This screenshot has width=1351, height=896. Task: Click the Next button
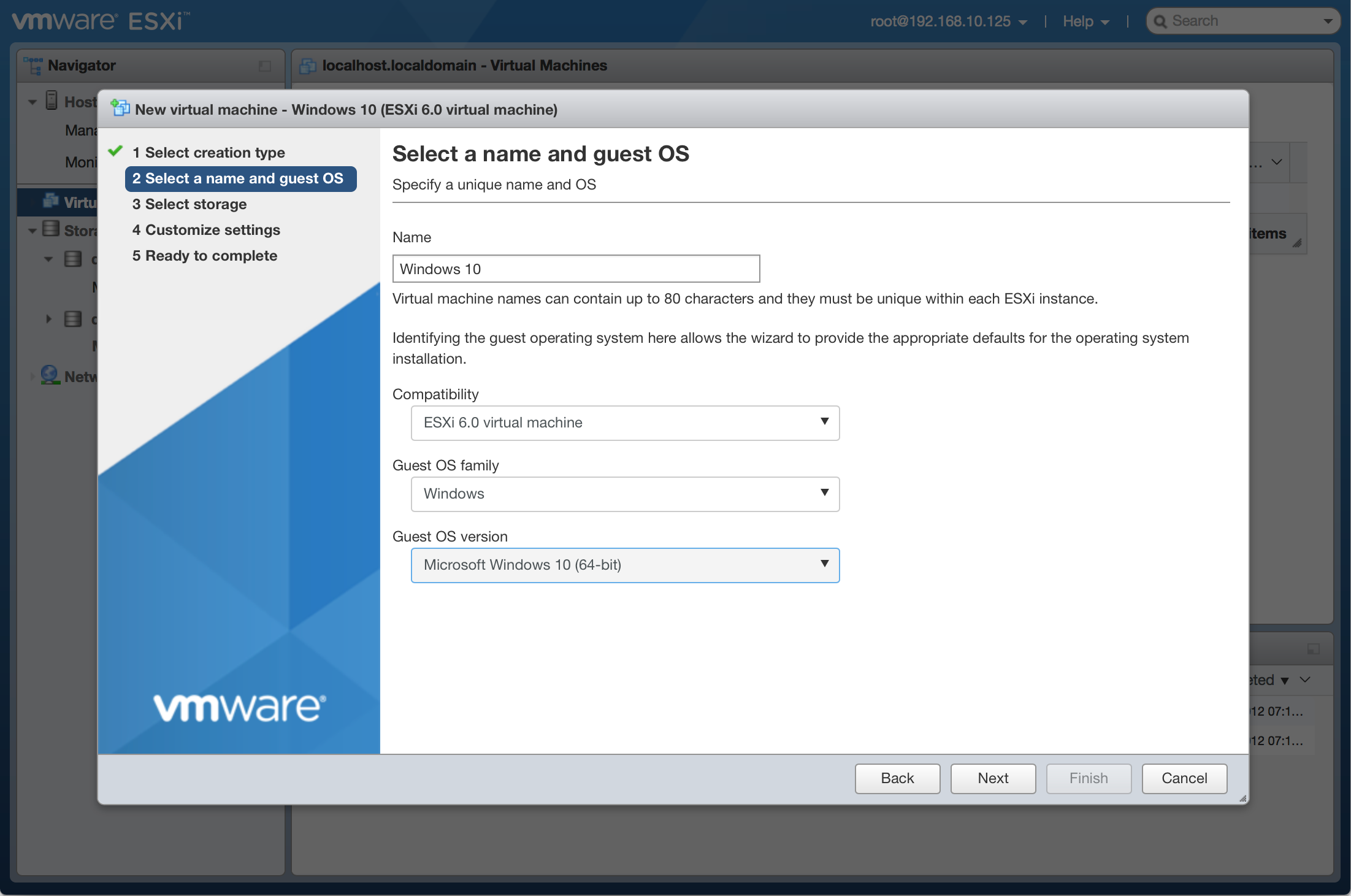(993, 778)
